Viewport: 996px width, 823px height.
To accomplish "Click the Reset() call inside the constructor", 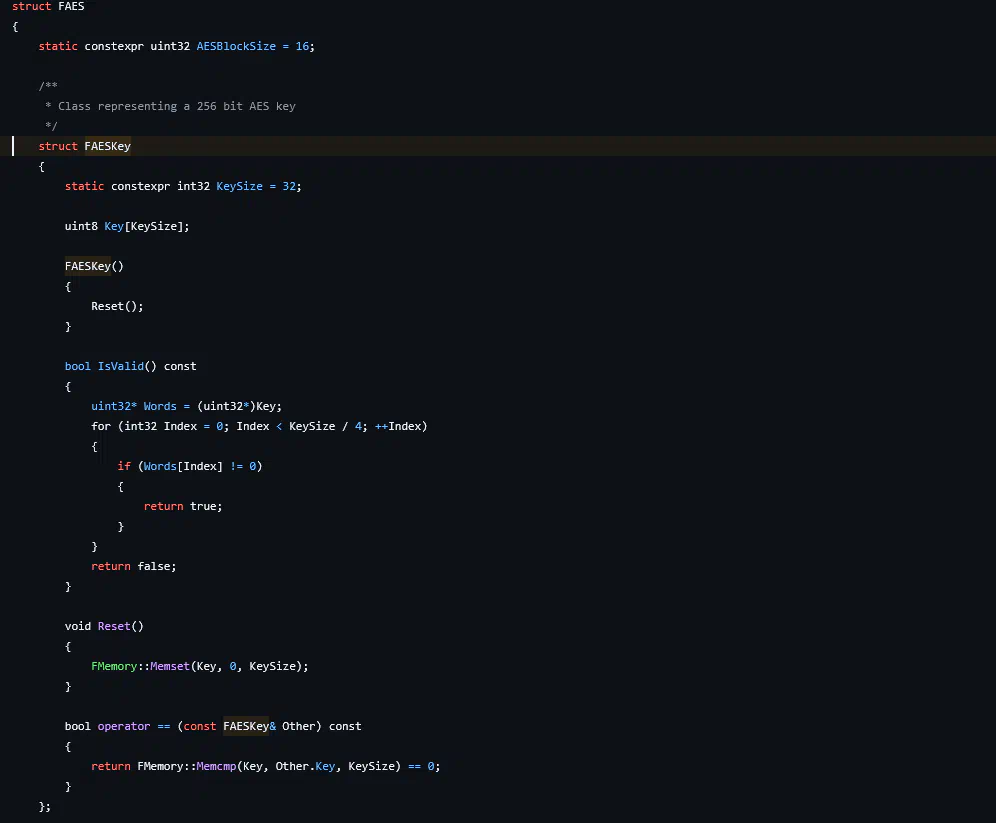I will [117, 306].
